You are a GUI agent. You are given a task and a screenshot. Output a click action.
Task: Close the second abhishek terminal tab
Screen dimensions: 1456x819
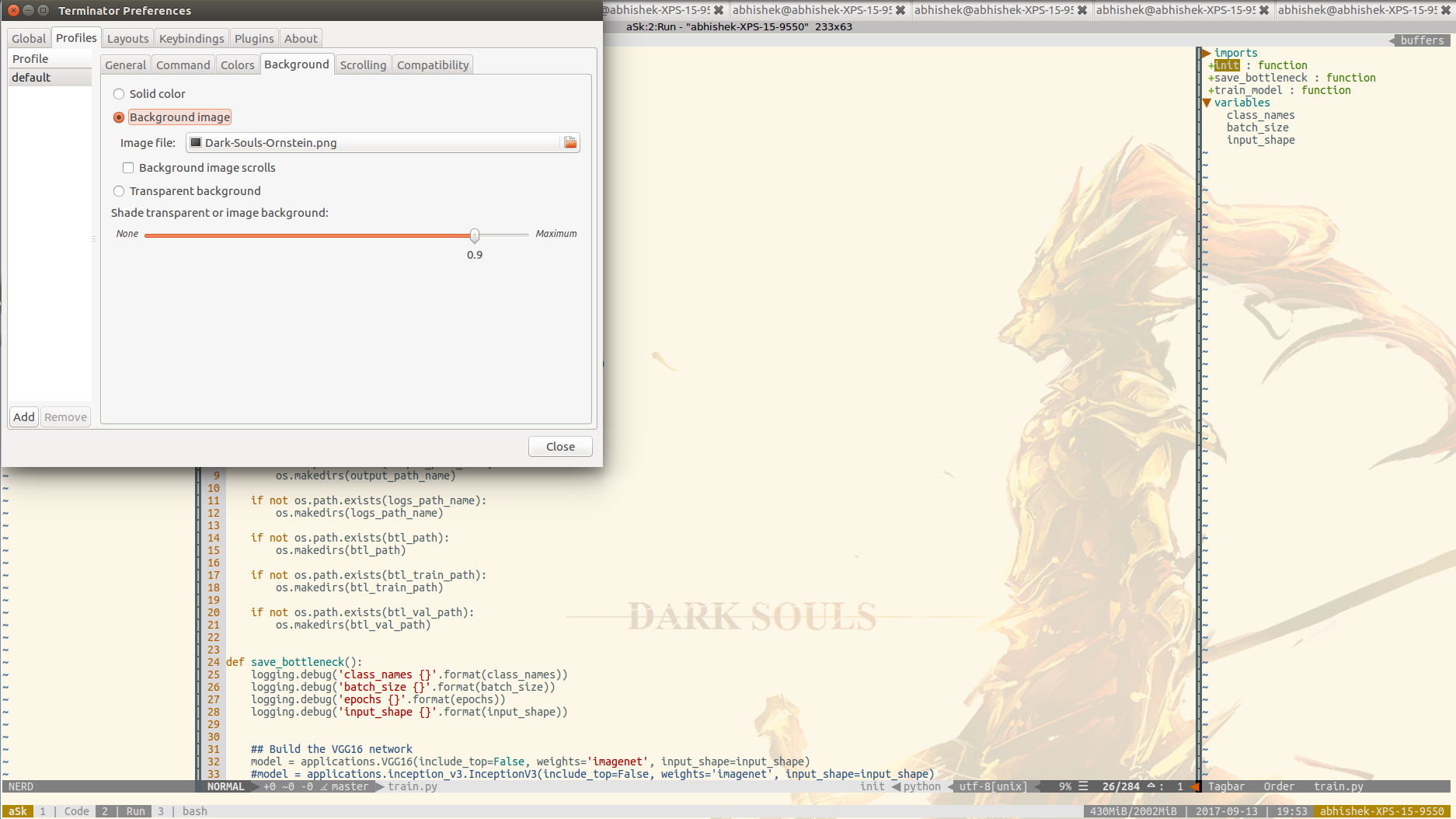point(900,10)
